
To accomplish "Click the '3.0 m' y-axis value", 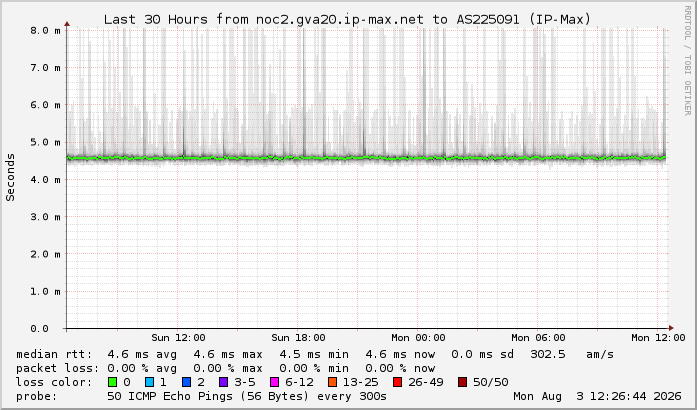I will (x=45, y=217).
